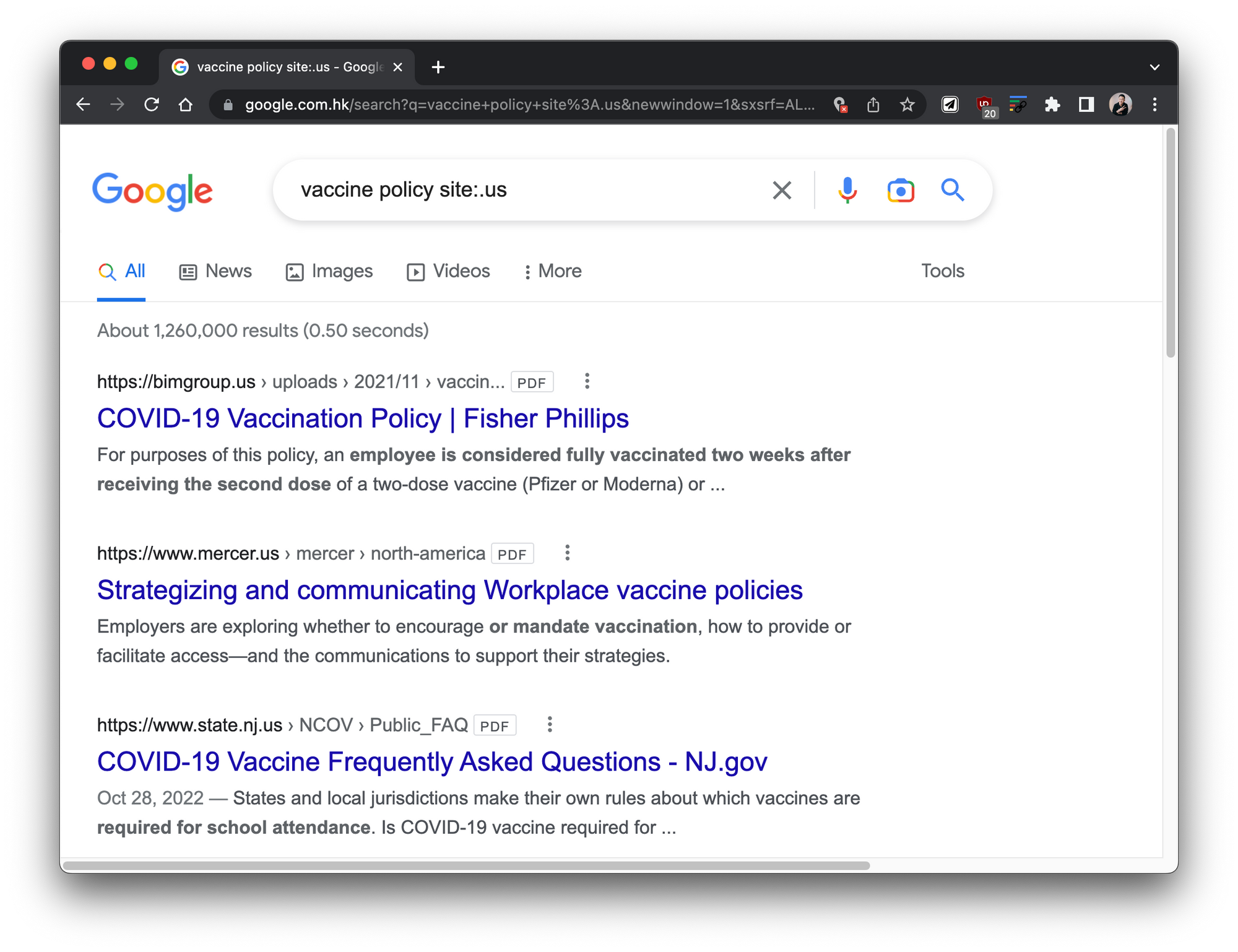Open the Extensions puzzle icon

click(1052, 105)
